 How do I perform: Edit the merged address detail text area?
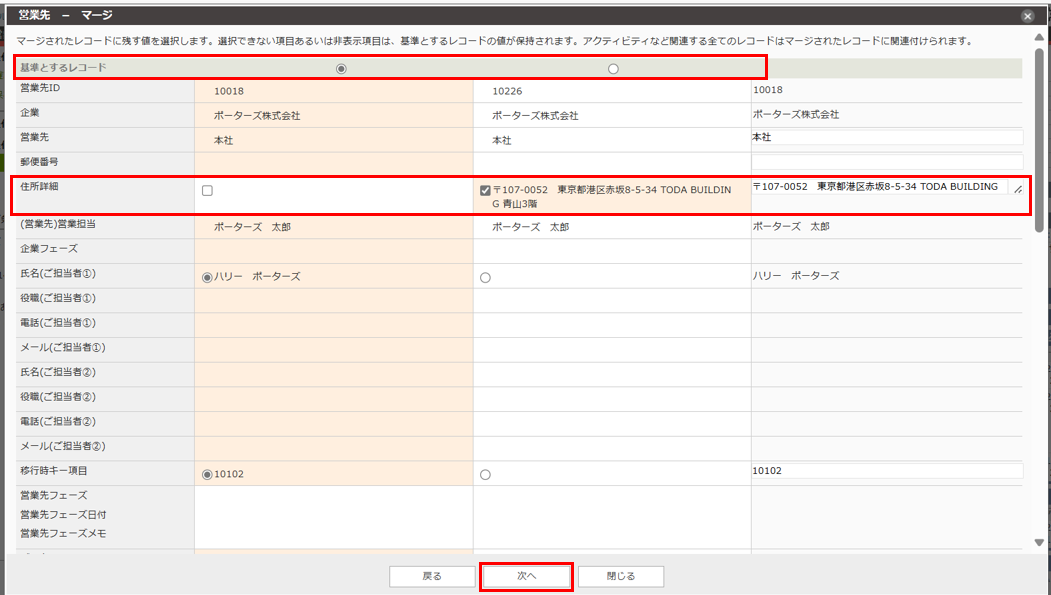tap(880, 187)
